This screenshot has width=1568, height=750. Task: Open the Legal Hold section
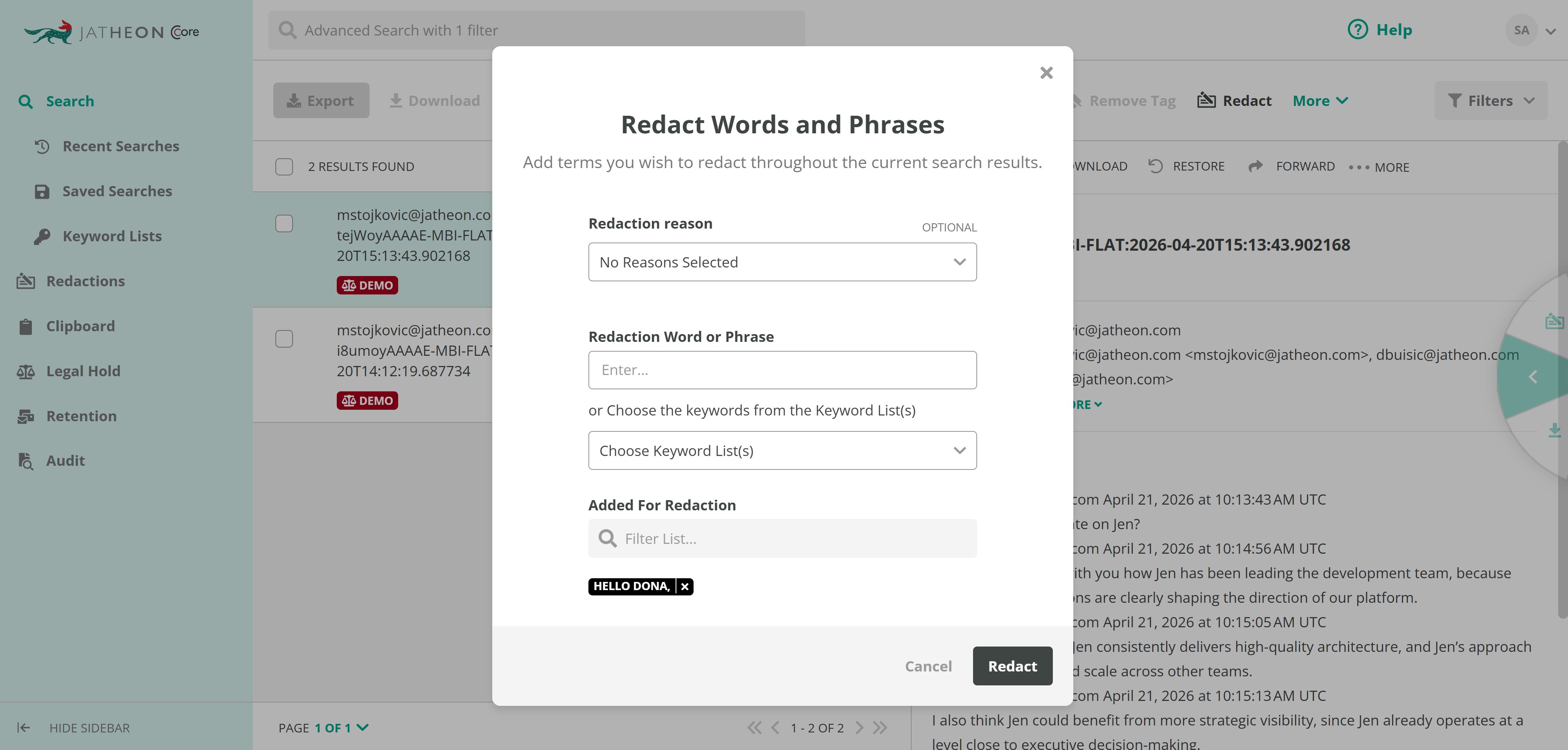click(83, 371)
